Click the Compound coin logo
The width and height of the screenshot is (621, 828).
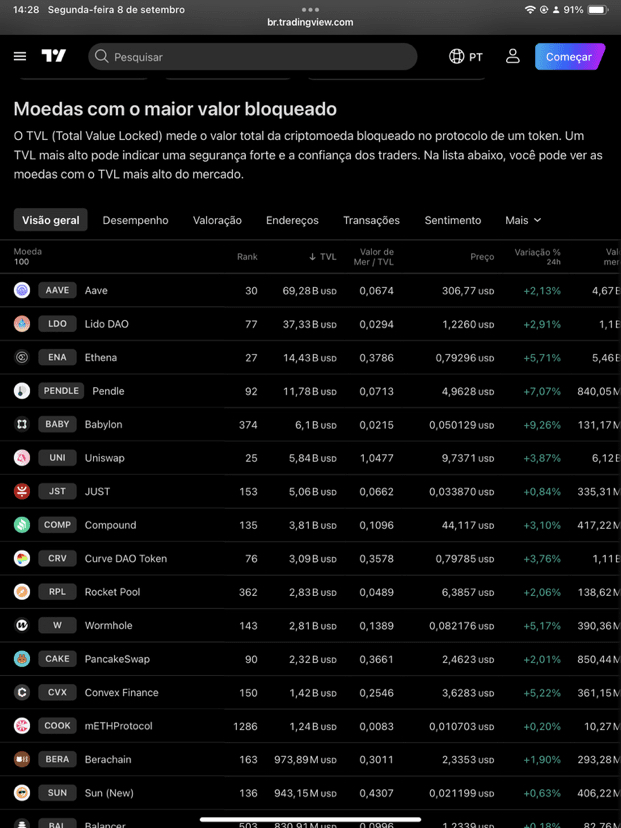pos(22,525)
